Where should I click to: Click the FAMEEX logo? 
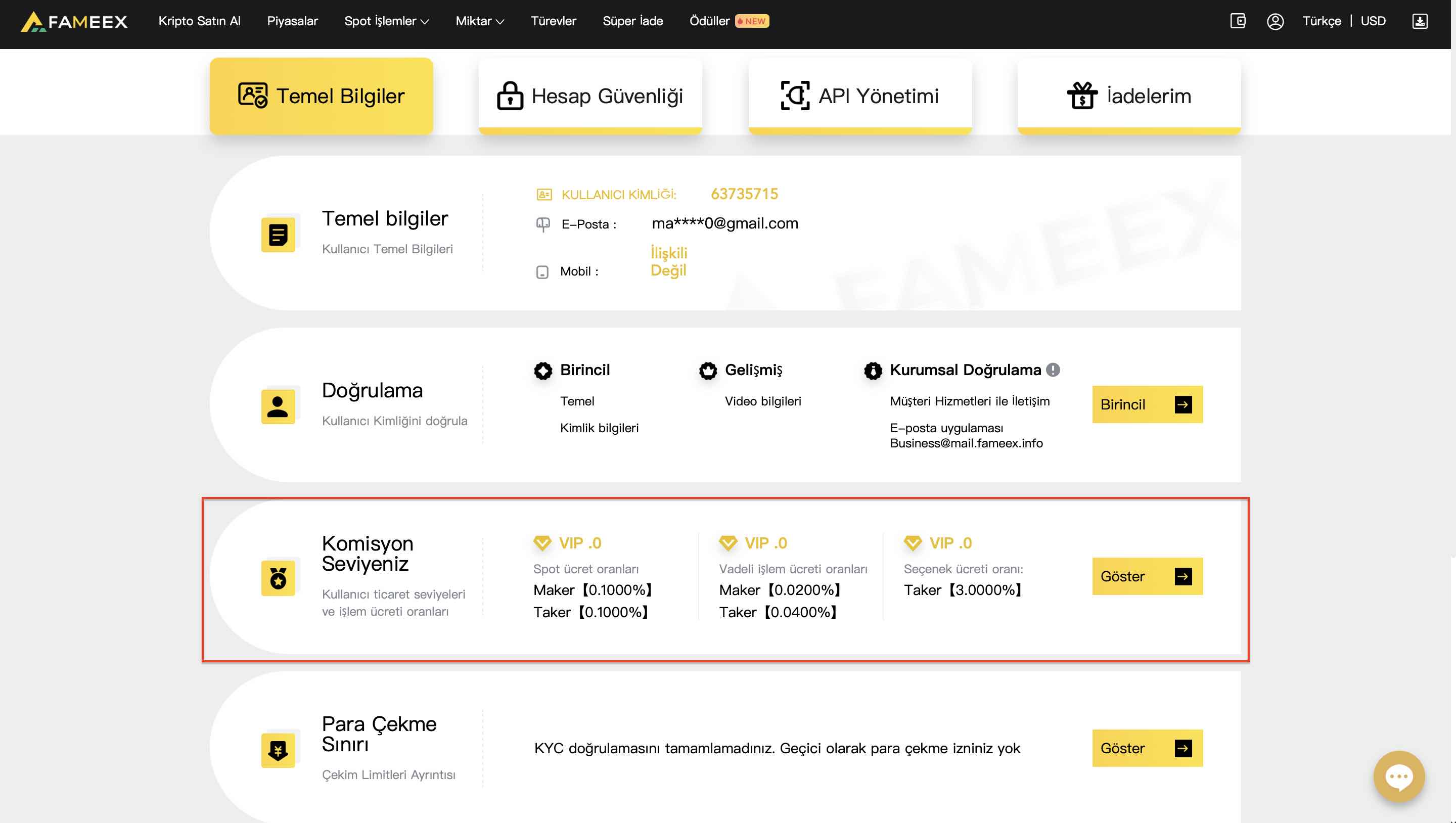point(74,21)
